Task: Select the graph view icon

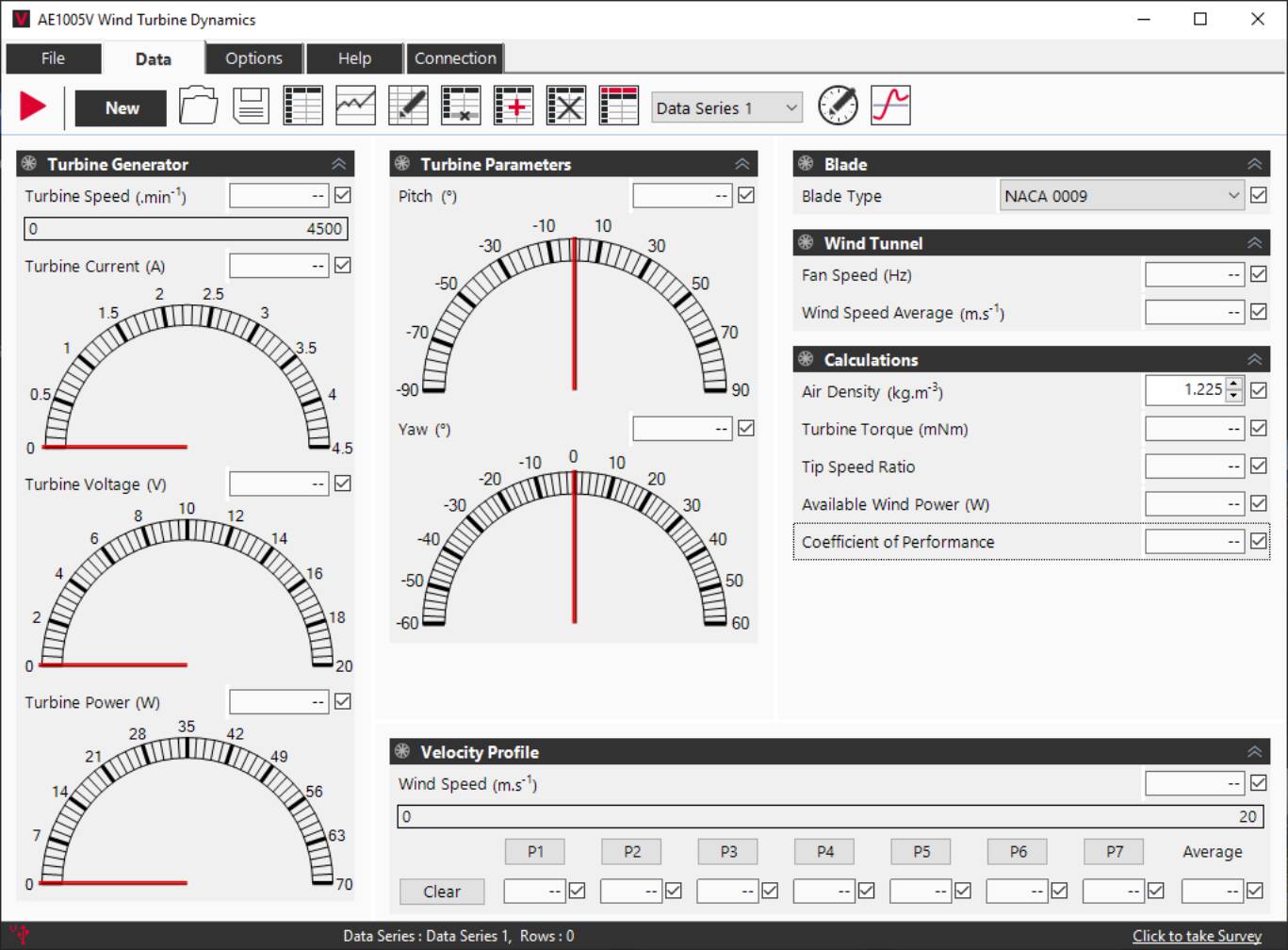Action: pos(354,106)
